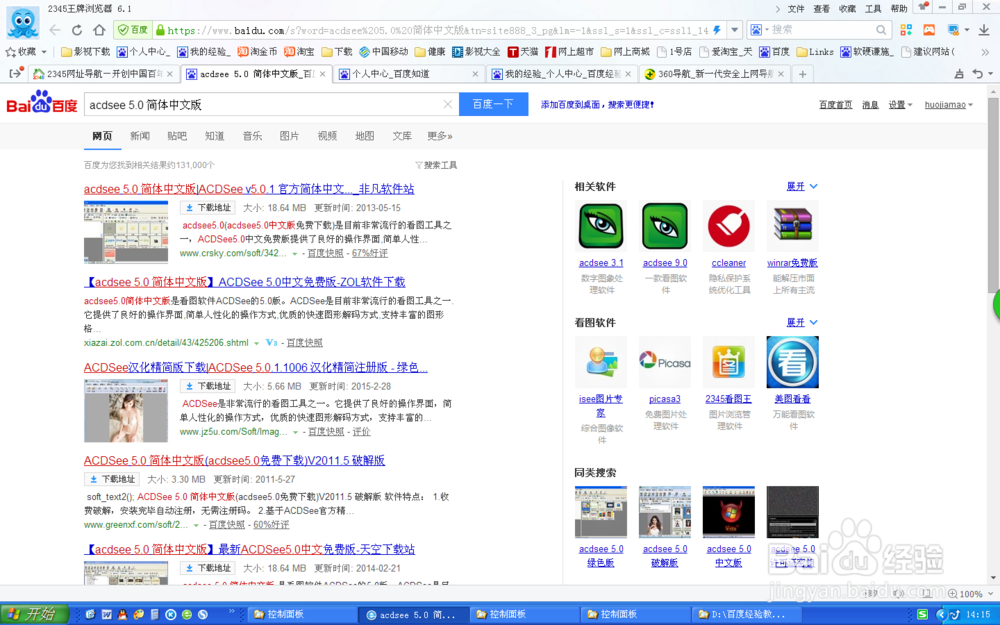The height and width of the screenshot is (625, 1000).
Task: Open the 文件 menu
Action: (795, 9)
